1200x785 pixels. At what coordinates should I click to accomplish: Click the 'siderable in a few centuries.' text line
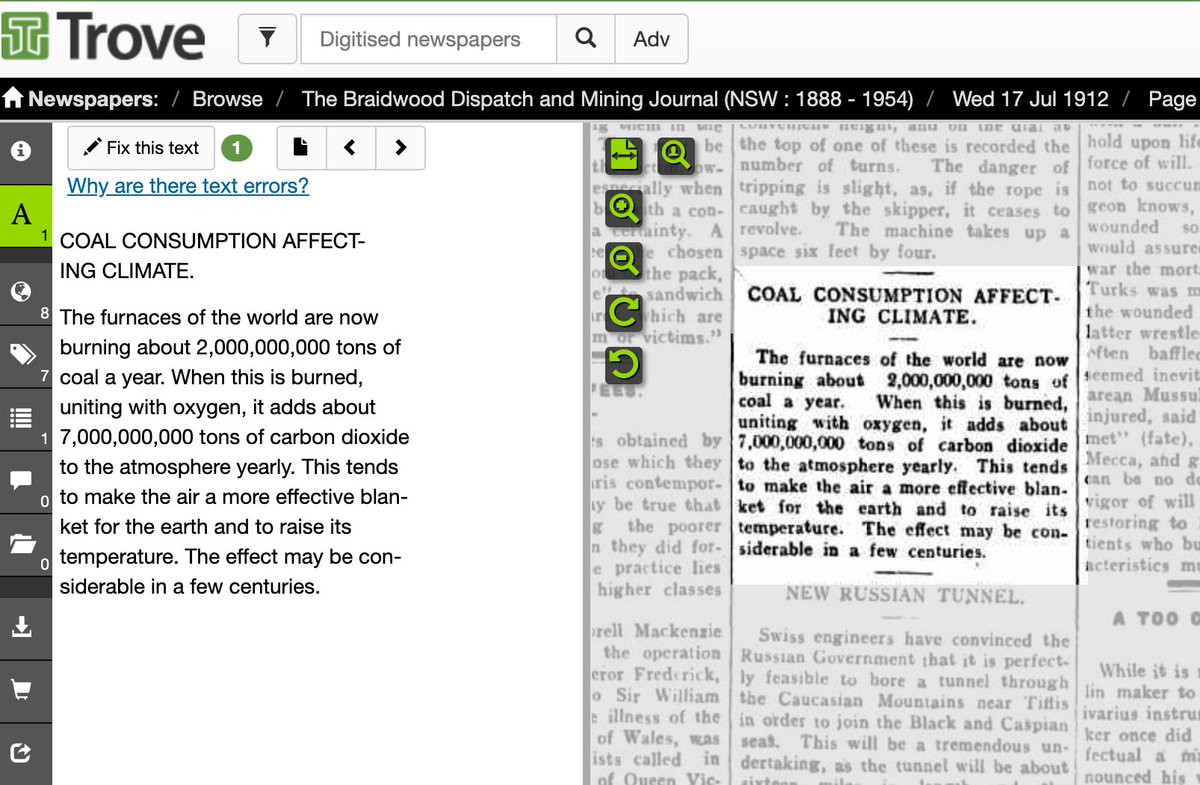(x=190, y=587)
